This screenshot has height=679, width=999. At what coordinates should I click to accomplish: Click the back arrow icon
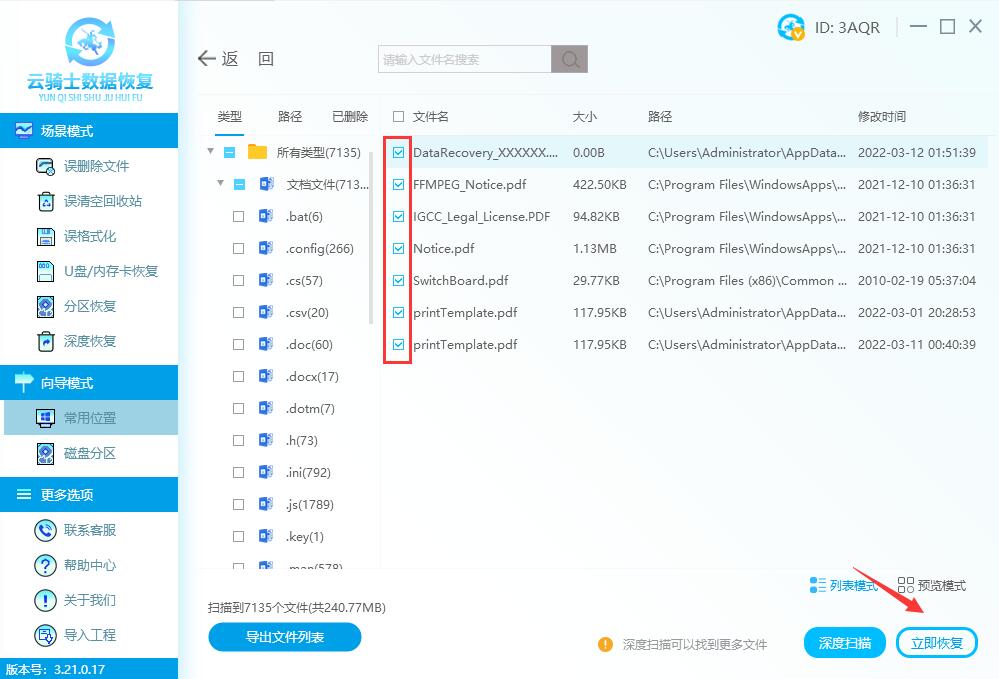pyautogui.click(x=206, y=59)
